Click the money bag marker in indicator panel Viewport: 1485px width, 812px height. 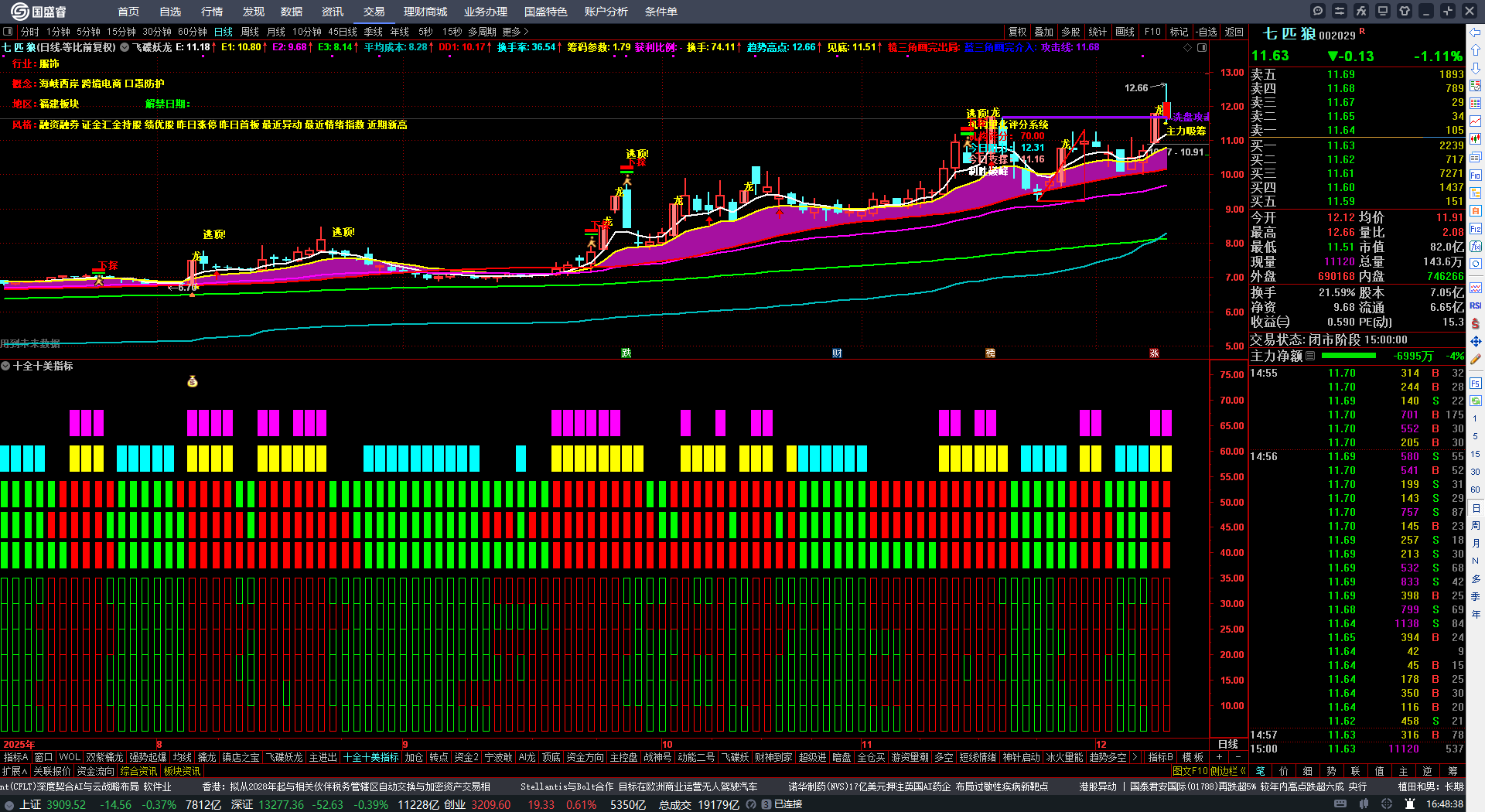[193, 381]
